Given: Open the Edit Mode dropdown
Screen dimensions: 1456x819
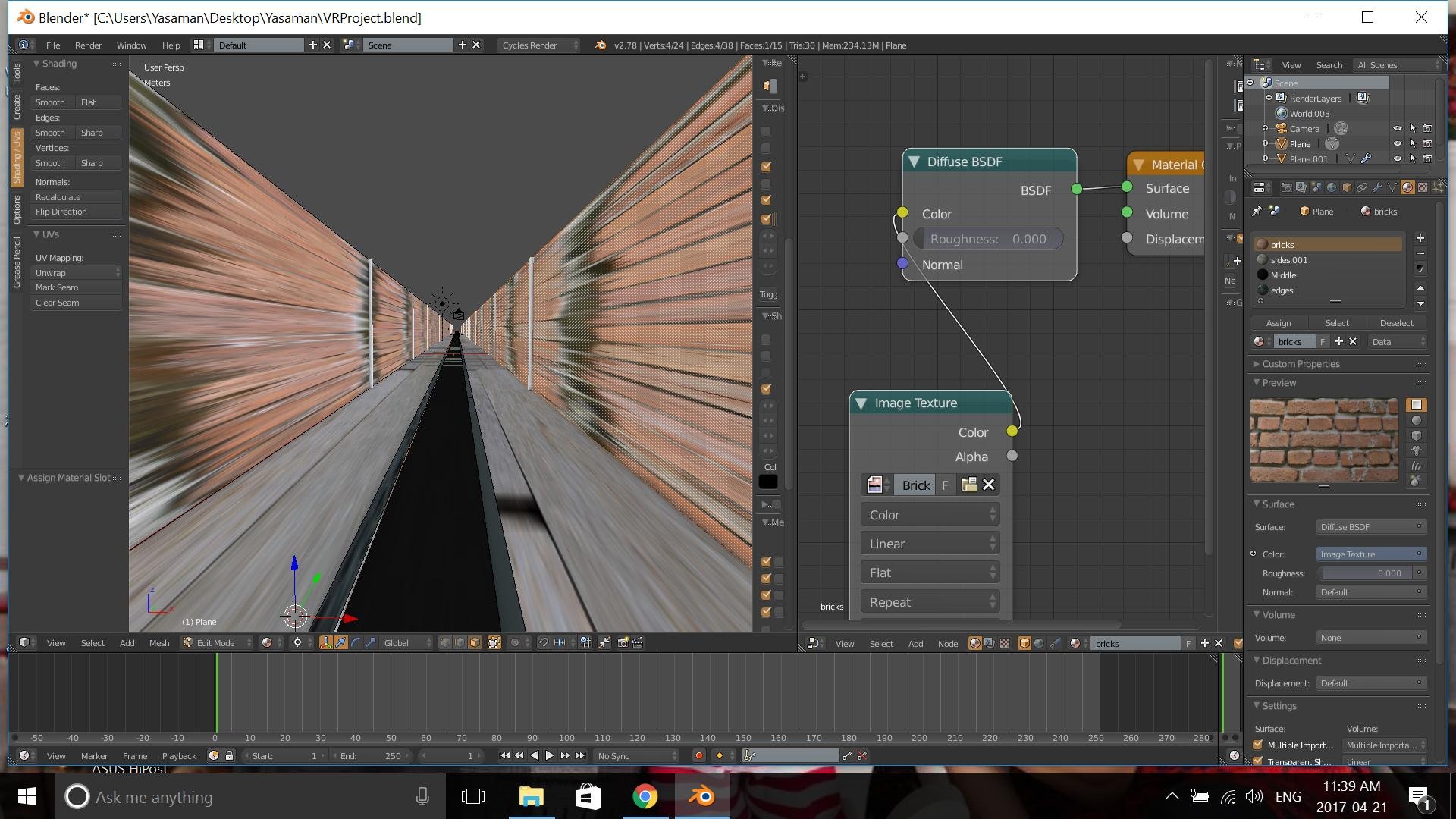Looking at the screenshot, I should click(216, 643).
